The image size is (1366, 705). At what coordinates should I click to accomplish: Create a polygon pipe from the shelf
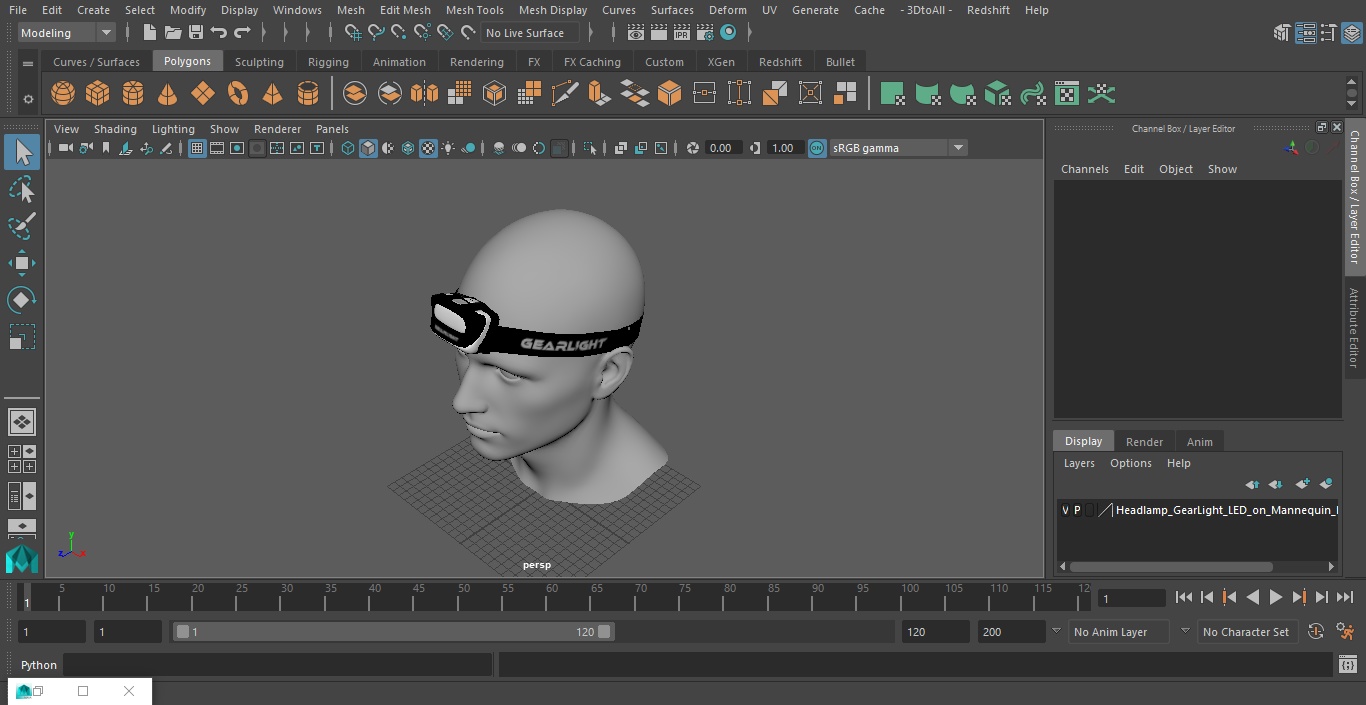pyautogui.click(x=308, y=94)
